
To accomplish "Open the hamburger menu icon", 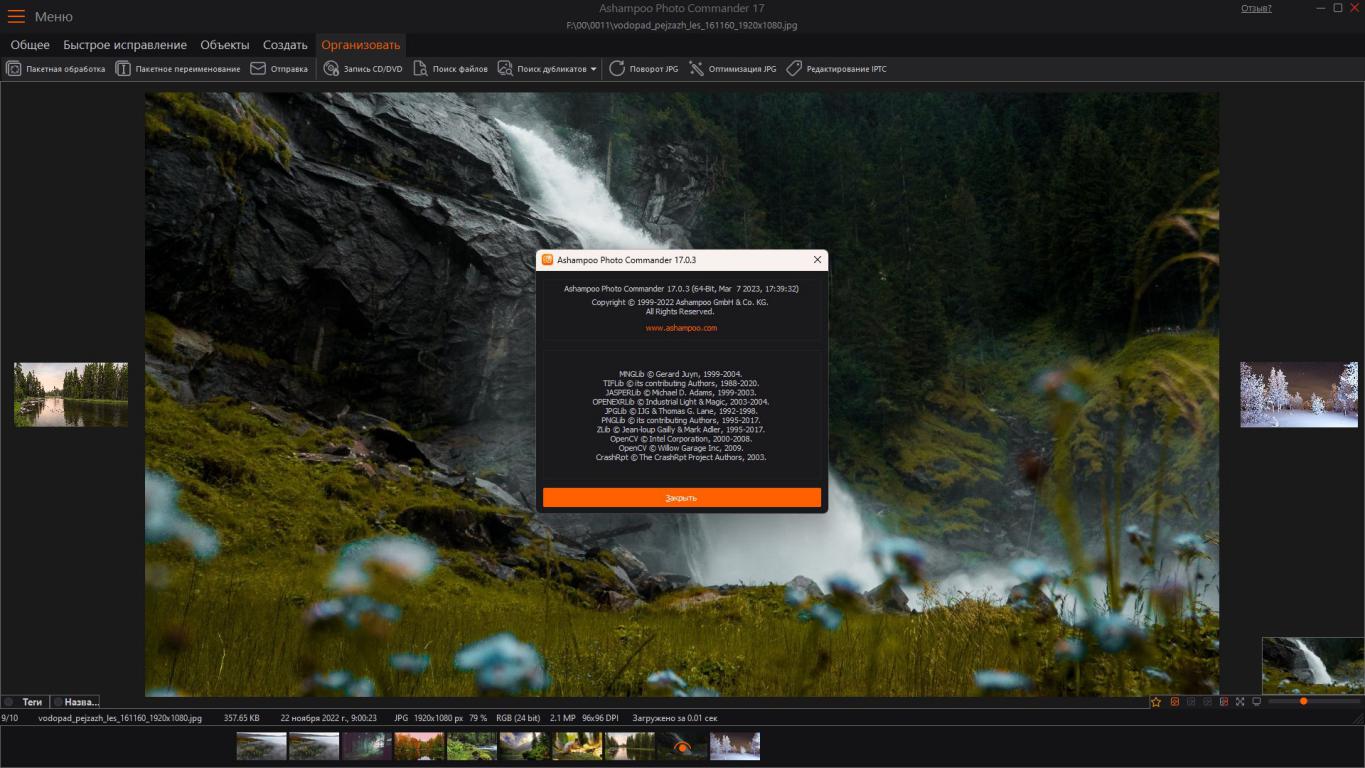I will (x=16, y=16).
